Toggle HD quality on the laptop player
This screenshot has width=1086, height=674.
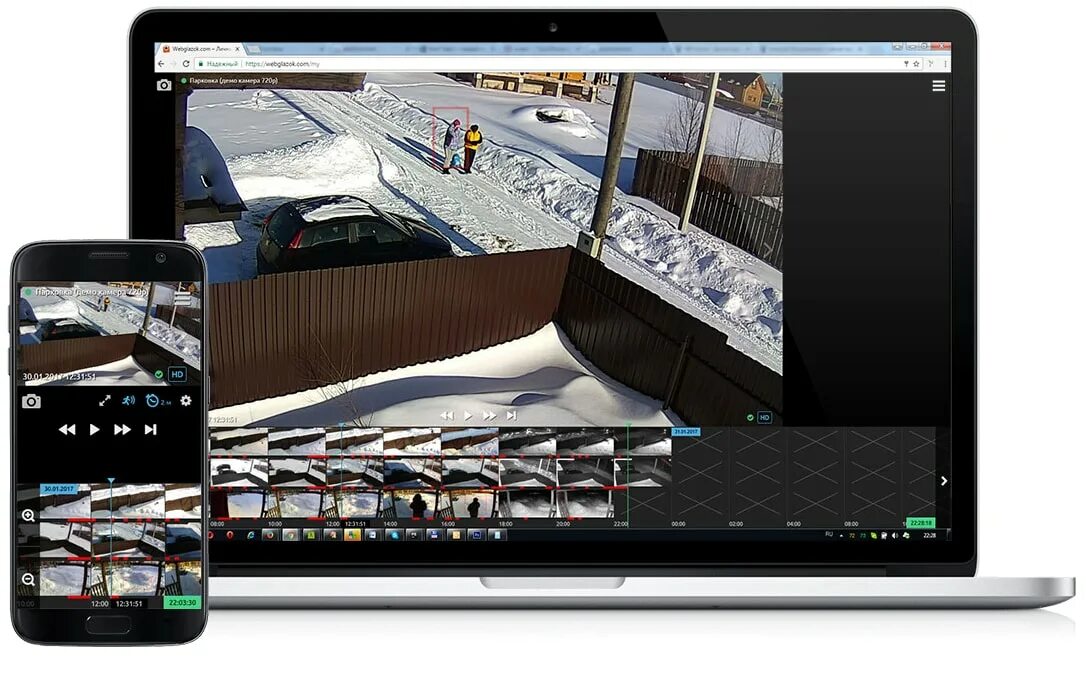click(x=765, y=418)
